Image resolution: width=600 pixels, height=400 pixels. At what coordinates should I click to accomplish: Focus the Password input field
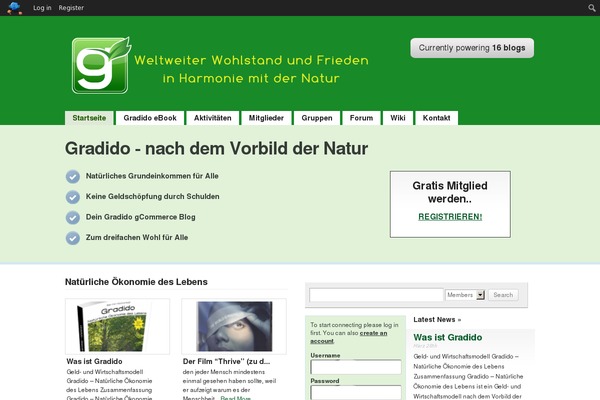(356, 392)
